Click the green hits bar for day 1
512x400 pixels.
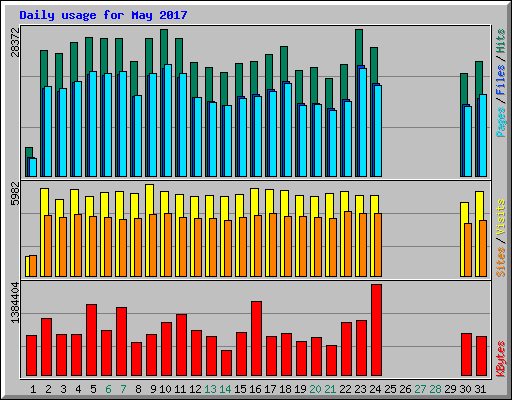tap(29, 152)
